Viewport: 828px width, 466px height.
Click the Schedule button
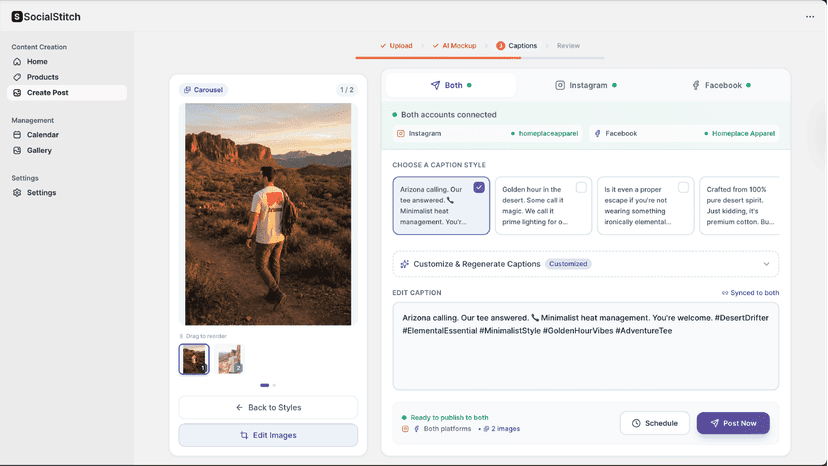pyautogui.click(x=655, y=423)
